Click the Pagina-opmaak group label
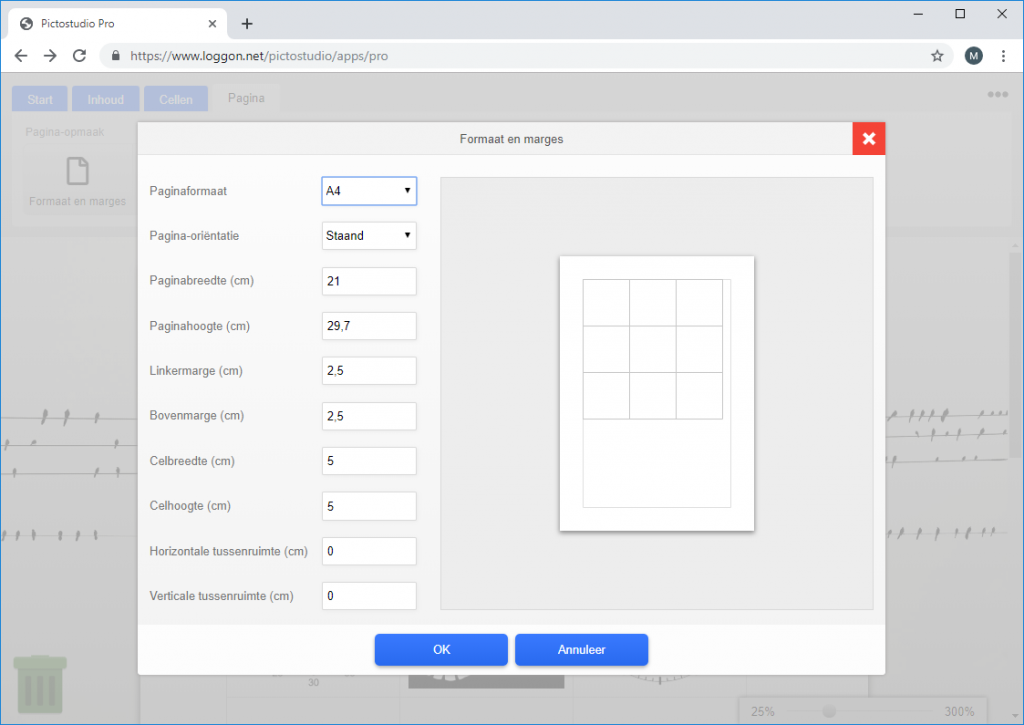The width and height of the screenshot is (1024, 725). point(65,132)
